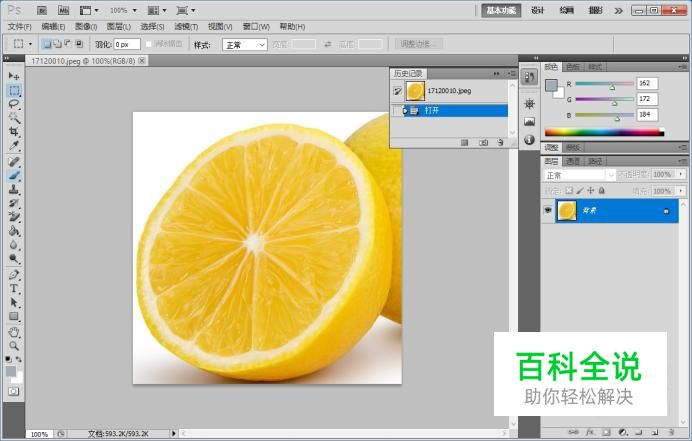Image resolution: width=692 pixels, height=441 pixels.
Task: Create new snapshot in History panel
Action: 484,143
